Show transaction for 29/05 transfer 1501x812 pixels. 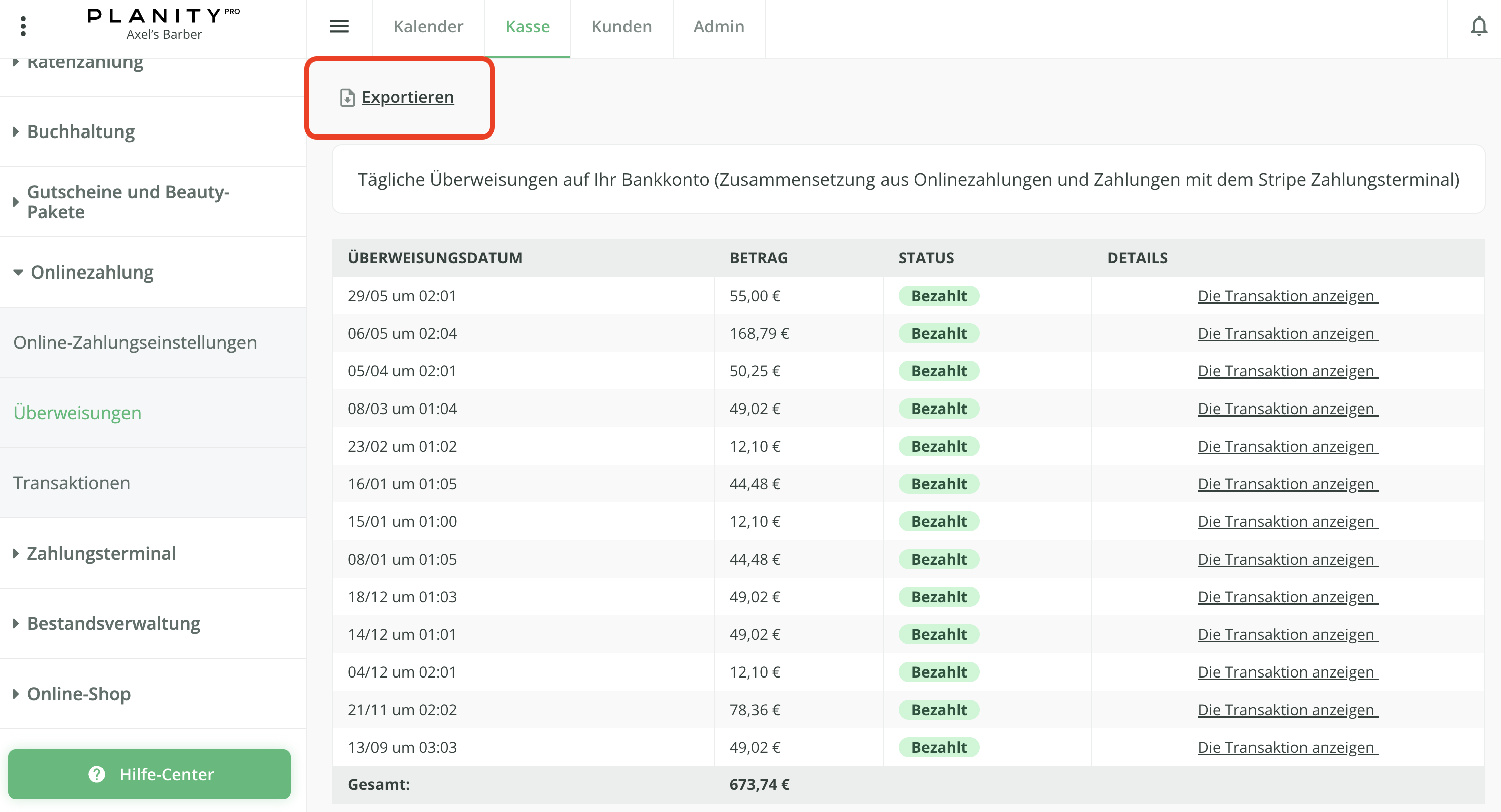[x=1287, y=296]
